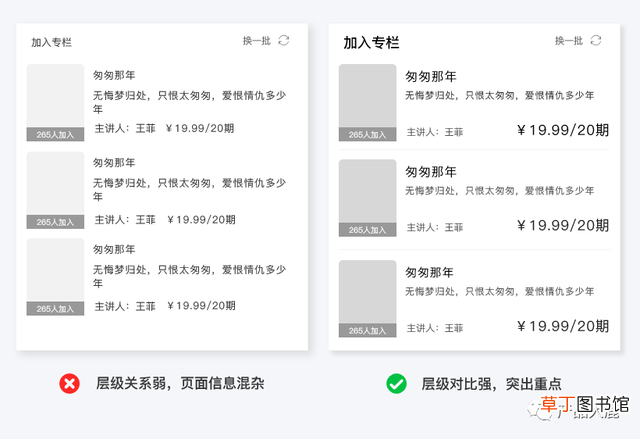
Task: Click third 265人加入 badge in left panel
Action: tap(56, 309)
